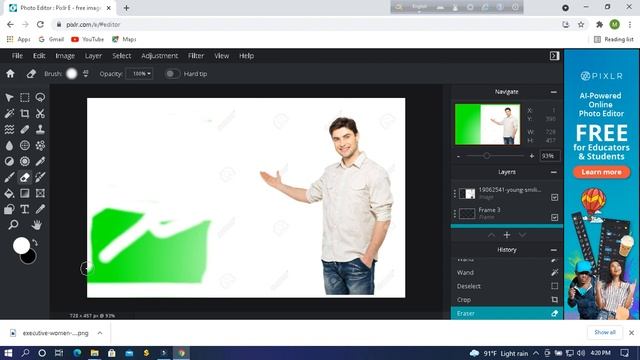Click Show all downloads button
The image size is (640, 360).
coord(605,333)
